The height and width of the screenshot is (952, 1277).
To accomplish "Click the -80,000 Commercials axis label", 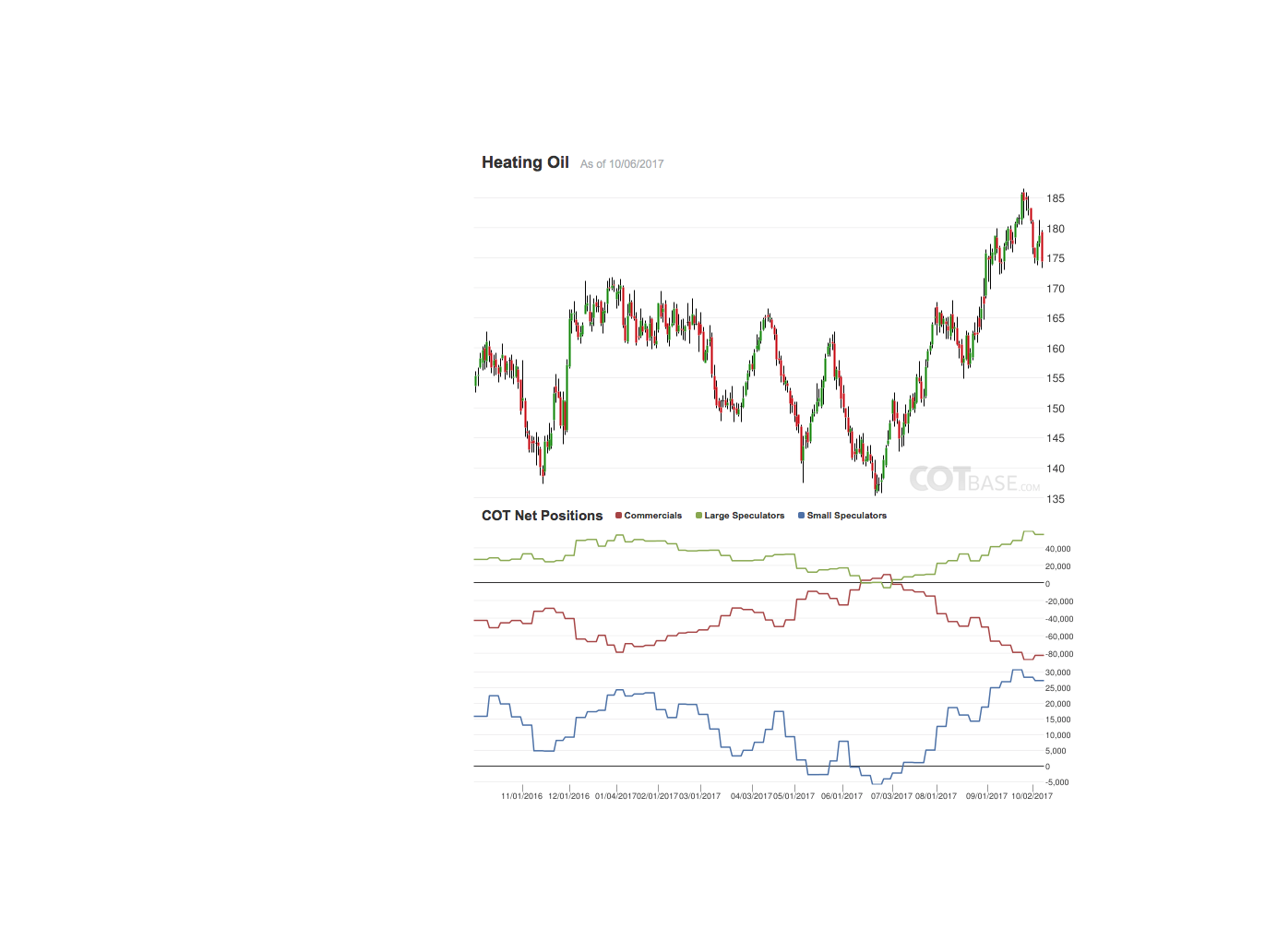I will [x=1057, y=654].
